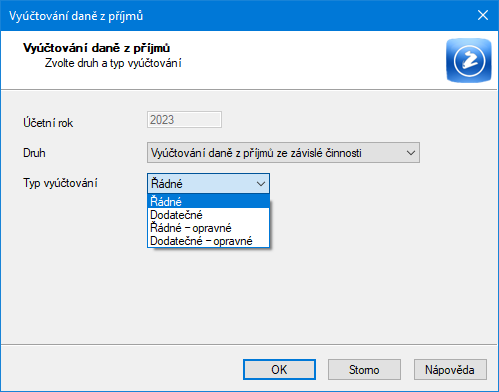Click the Účetní rok field showing 2023

[184, 120]
